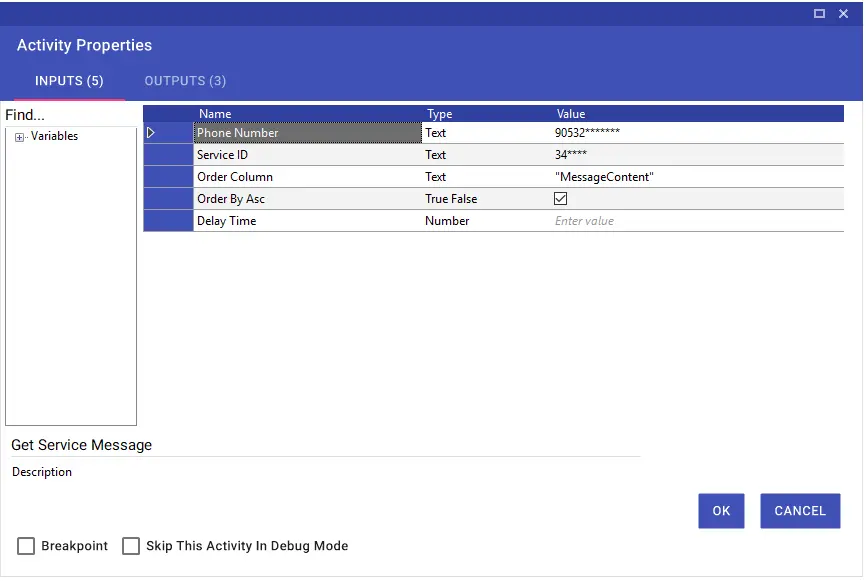Viewport: 866px width, 581px height.
Task: Select the Variables tree item
Action: point(54,136)
